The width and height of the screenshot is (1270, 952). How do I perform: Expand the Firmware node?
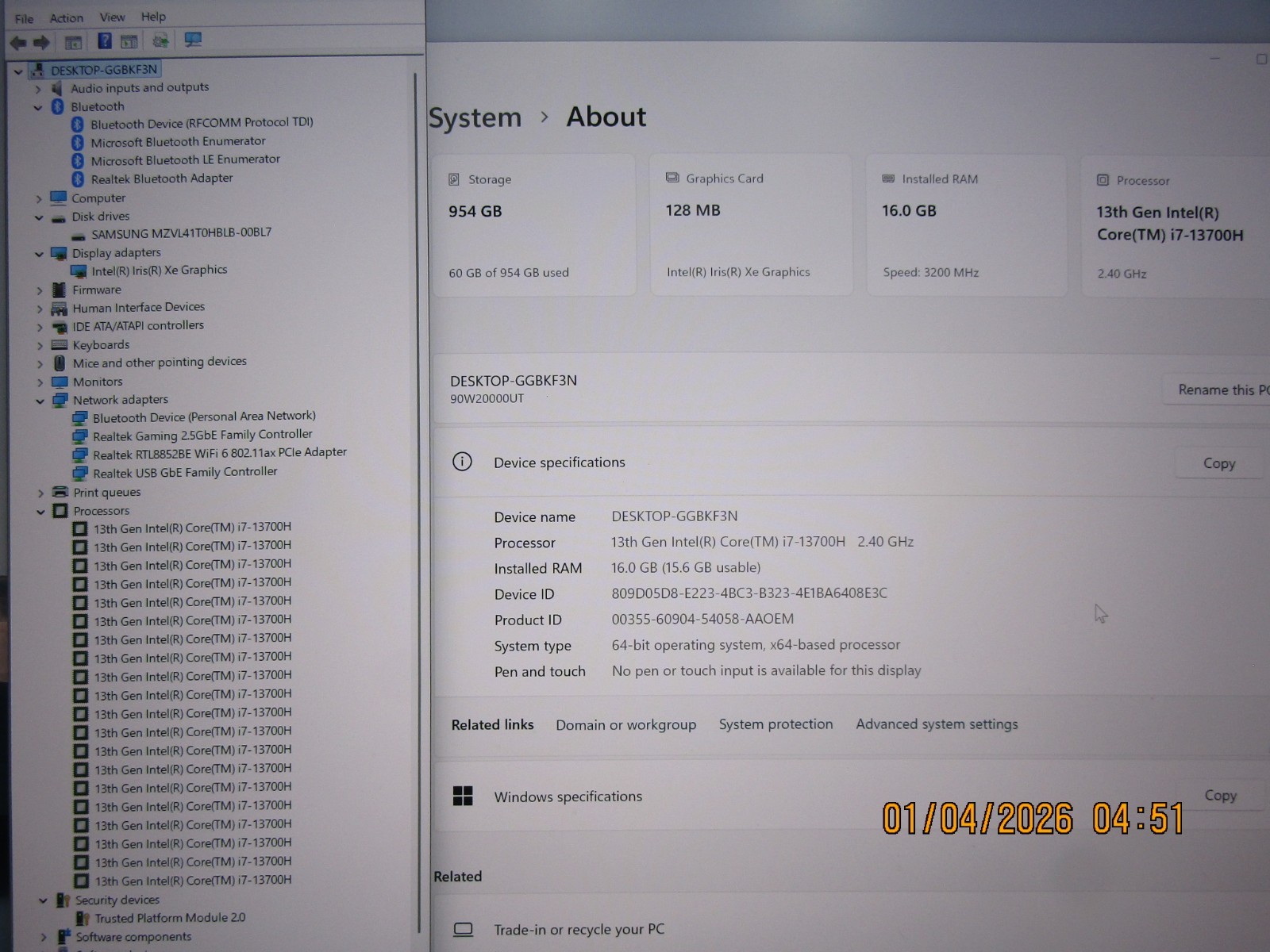(40, 290)
